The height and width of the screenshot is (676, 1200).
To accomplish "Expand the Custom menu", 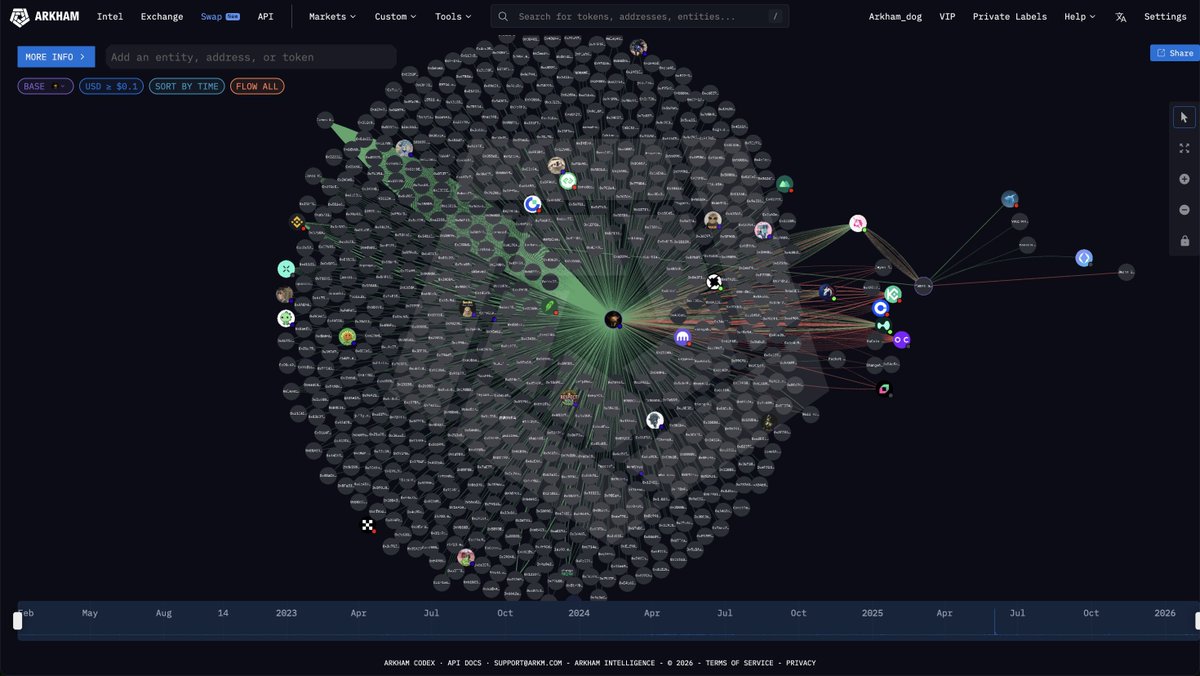I will (x=395, y=17).
